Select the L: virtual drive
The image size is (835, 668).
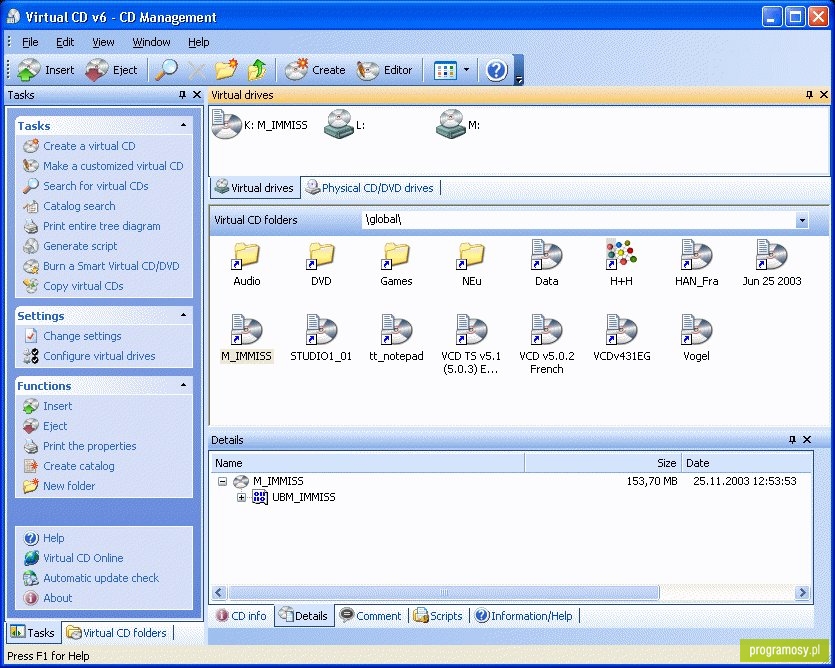tap(345, 125)
